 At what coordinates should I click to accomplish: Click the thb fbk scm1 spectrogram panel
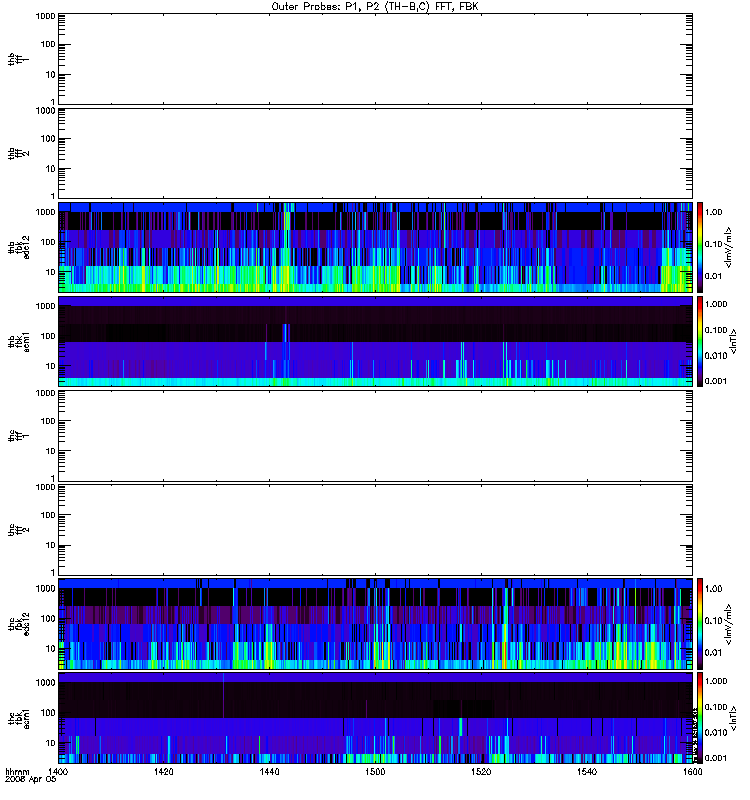click(x=375, y=341)
